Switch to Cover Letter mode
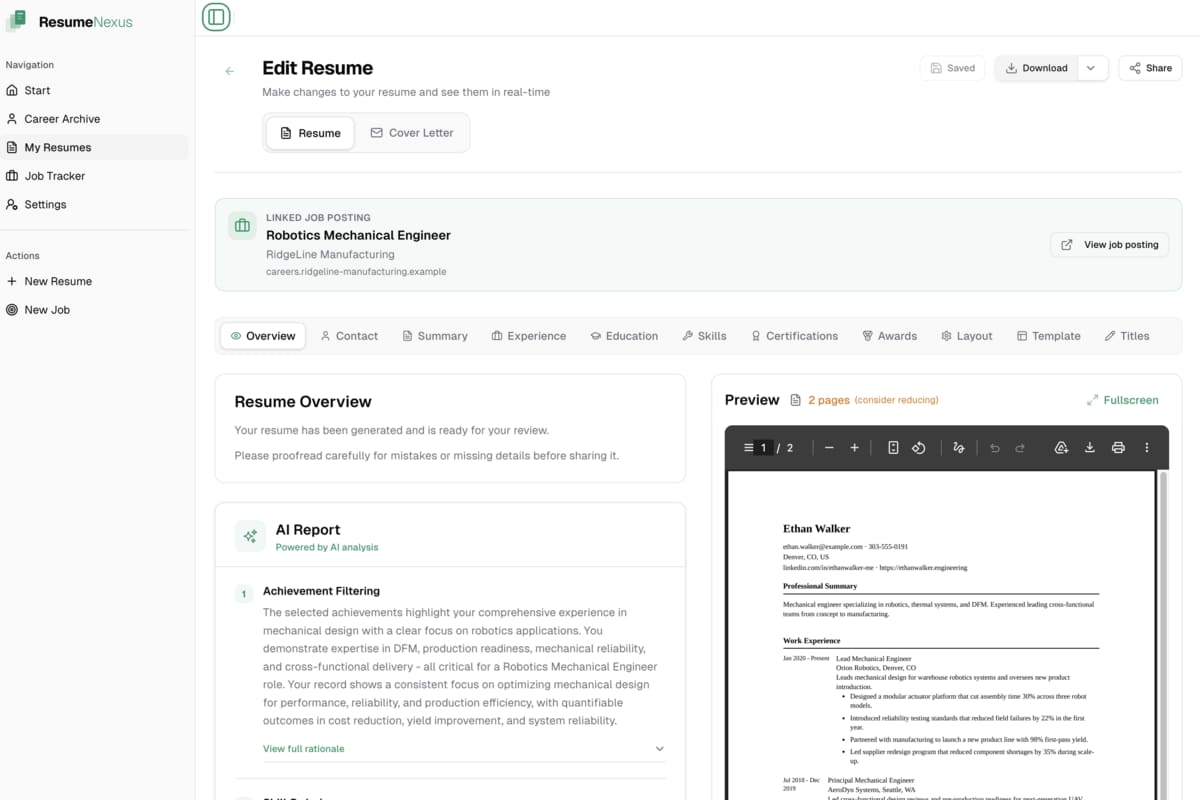 click(412, 132)
